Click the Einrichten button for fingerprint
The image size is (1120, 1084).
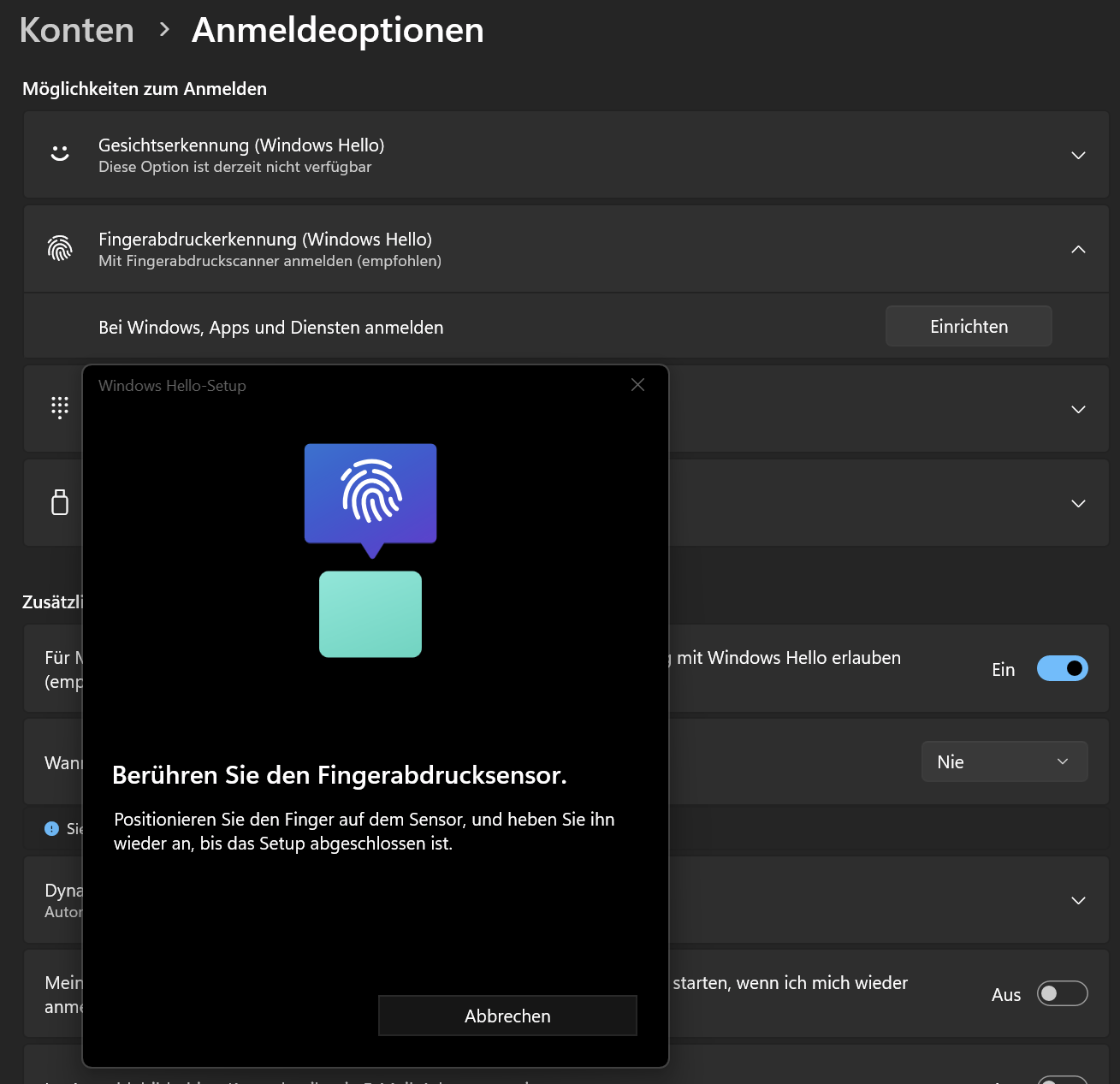tap(969, 326)
